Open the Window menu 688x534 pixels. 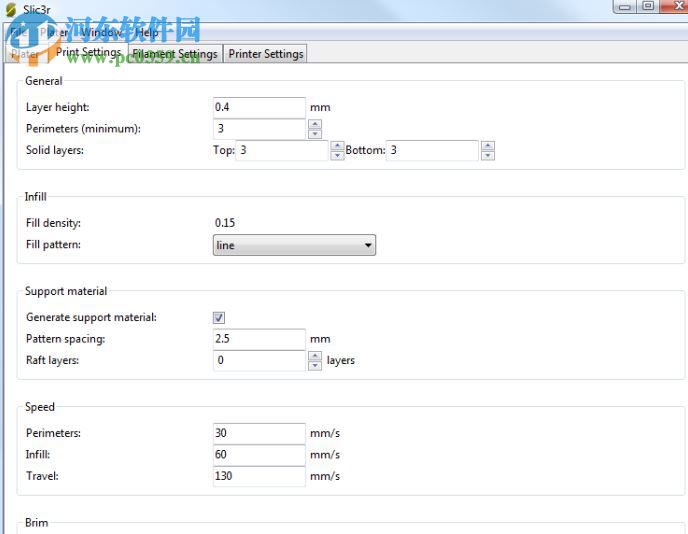(x=102, y=32)
